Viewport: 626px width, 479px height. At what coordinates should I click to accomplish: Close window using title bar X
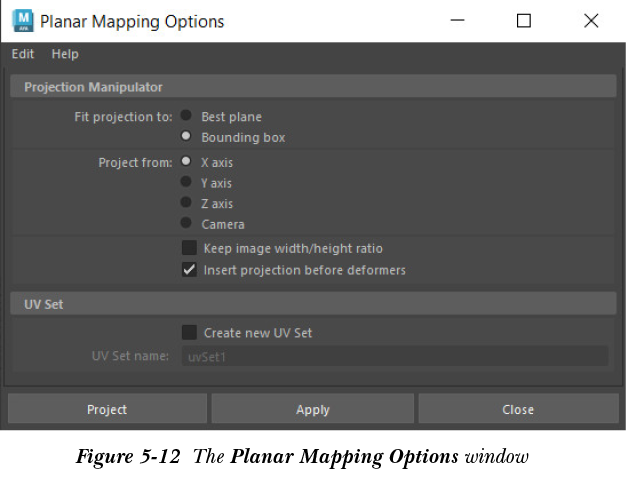point(591,21)
